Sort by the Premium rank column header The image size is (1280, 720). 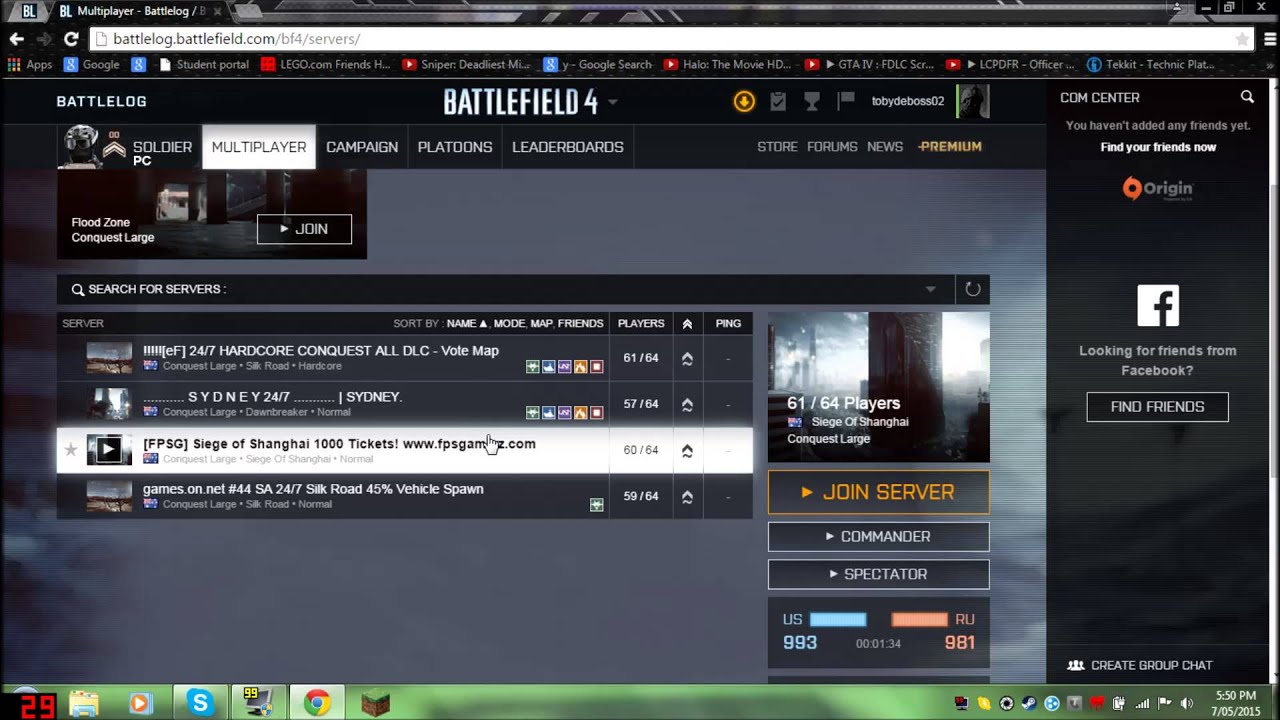687,323
